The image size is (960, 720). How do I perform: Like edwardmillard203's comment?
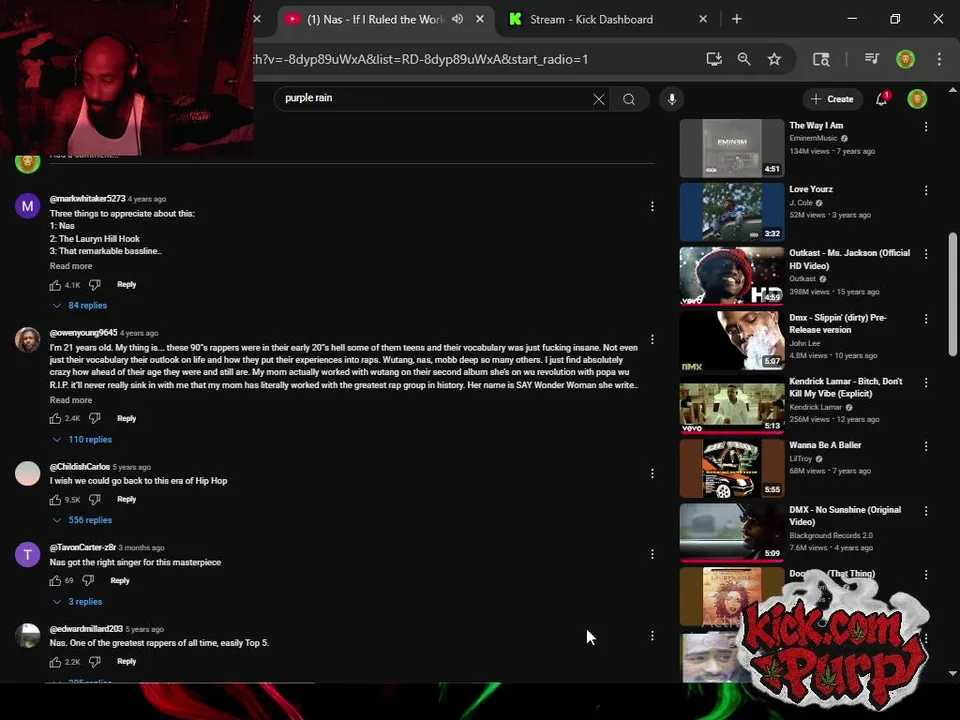pyautogui.click(x=55, y=662)
